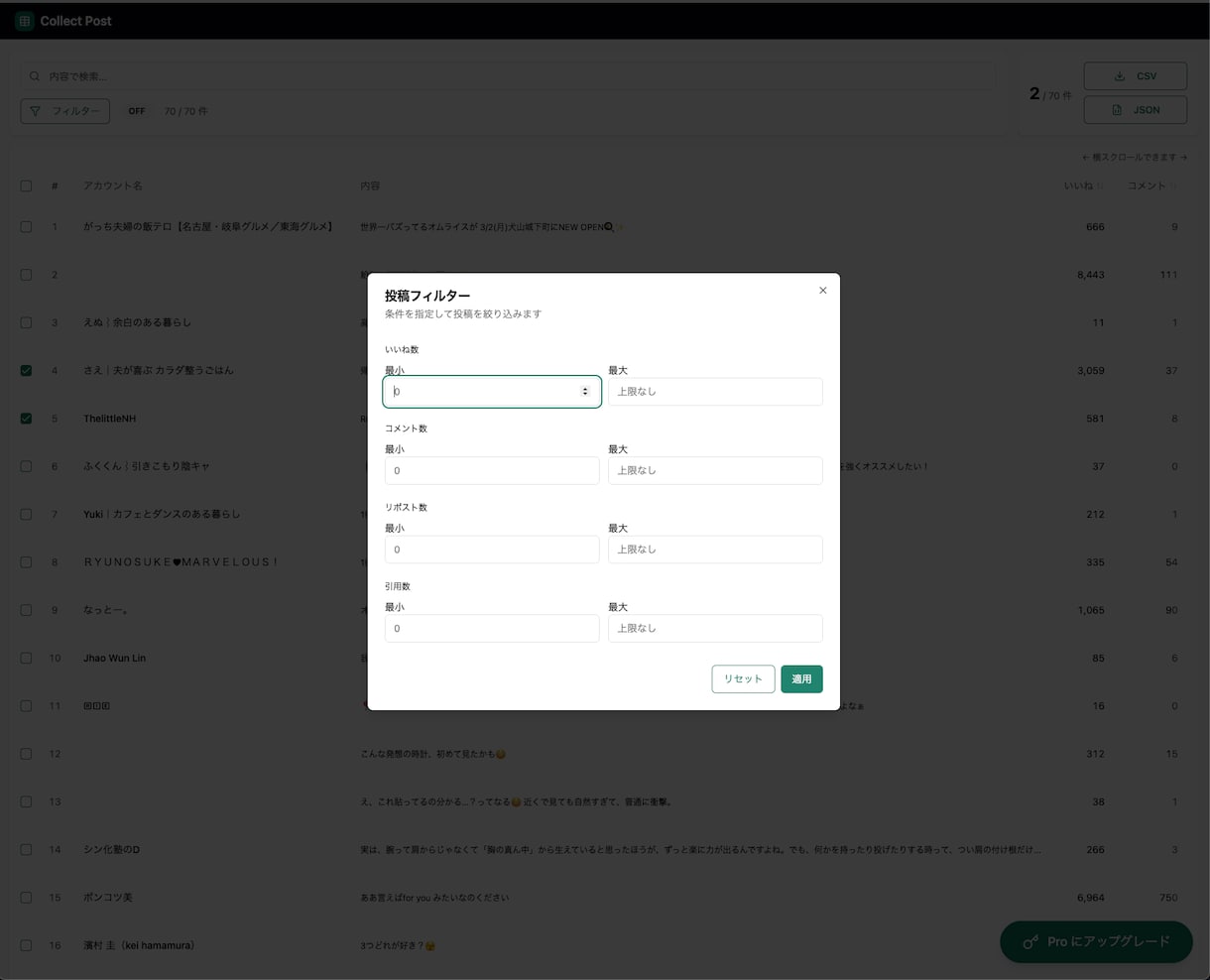
Task: Click the 70 / 70 件 count text
Action: [x=185, y=111]
